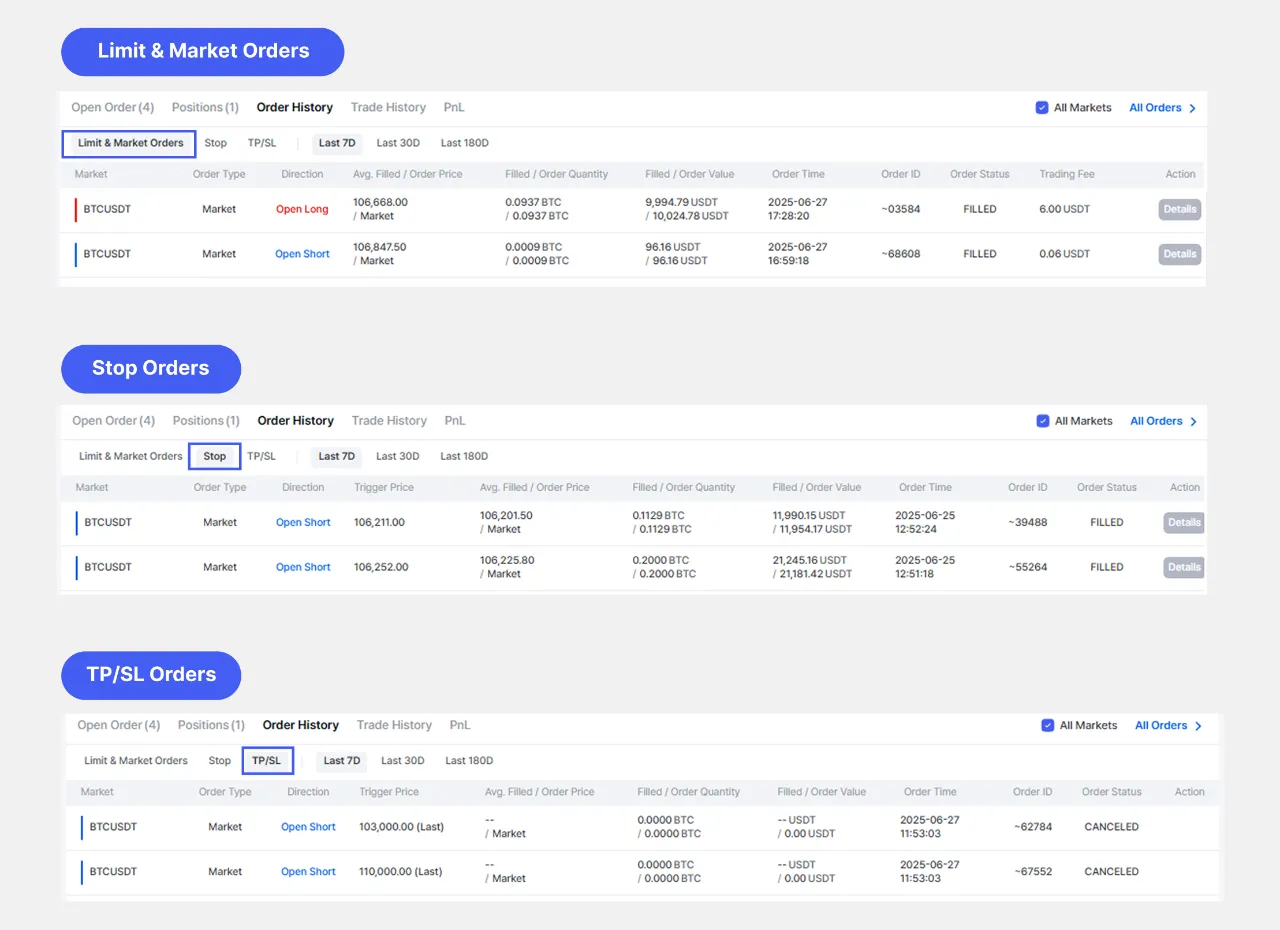The width and height of the screenshot is (1280, 930).
Task: Select Open Order (4) tab in TP/SL panel
Action: click(x=118, y=725)
